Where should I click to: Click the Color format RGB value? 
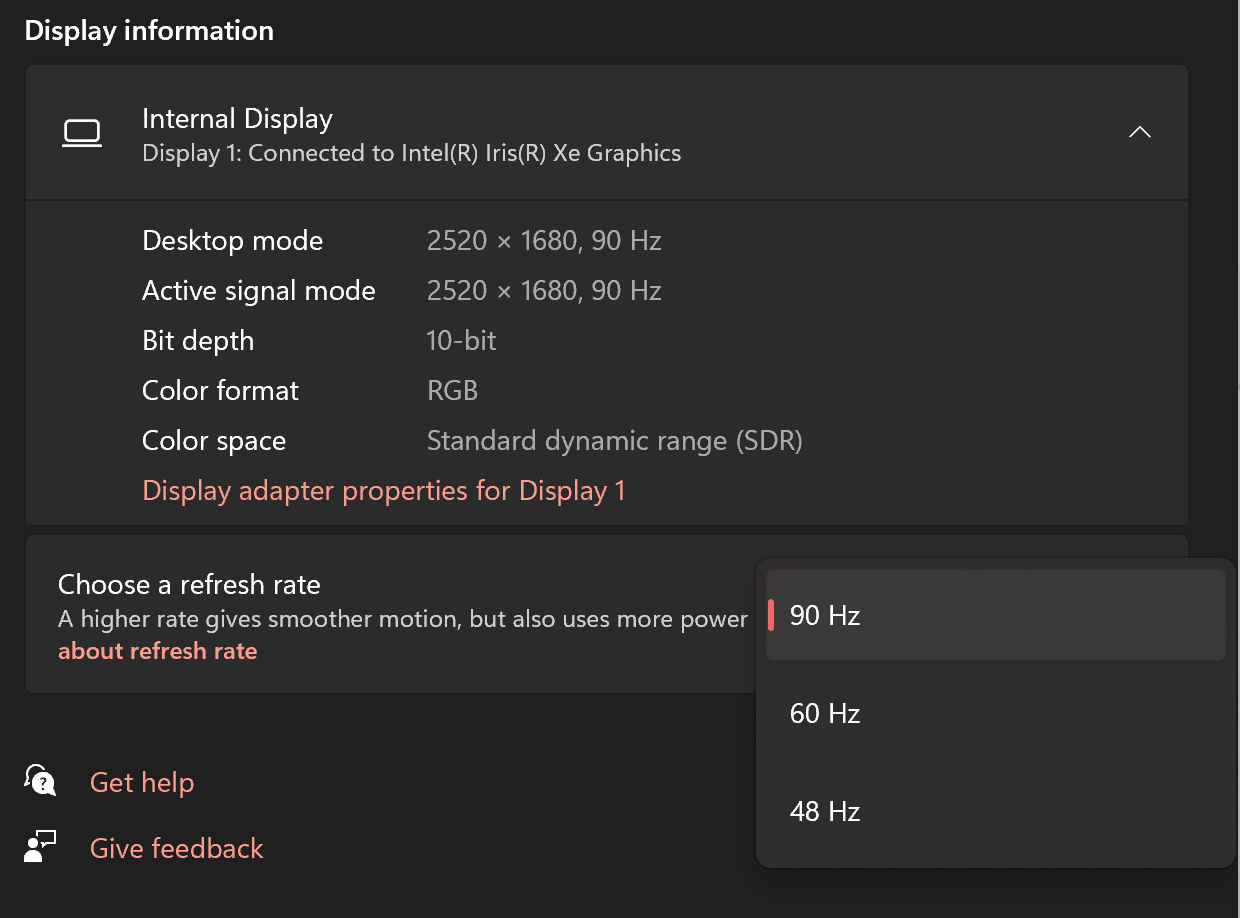452,391
